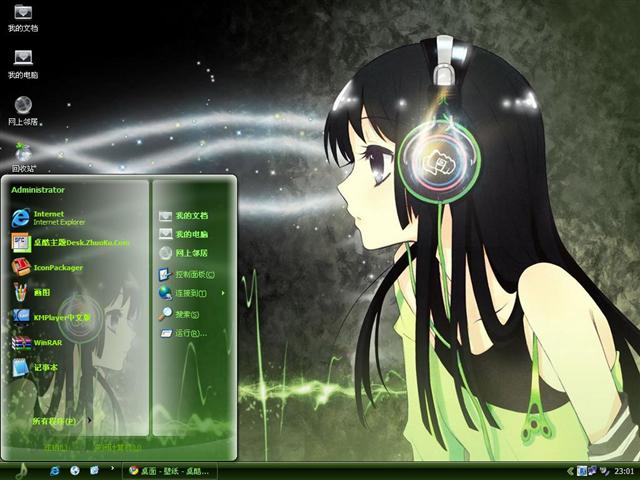
Task: Click the blue tray icon beside the arrow
Action: [581, 471]
